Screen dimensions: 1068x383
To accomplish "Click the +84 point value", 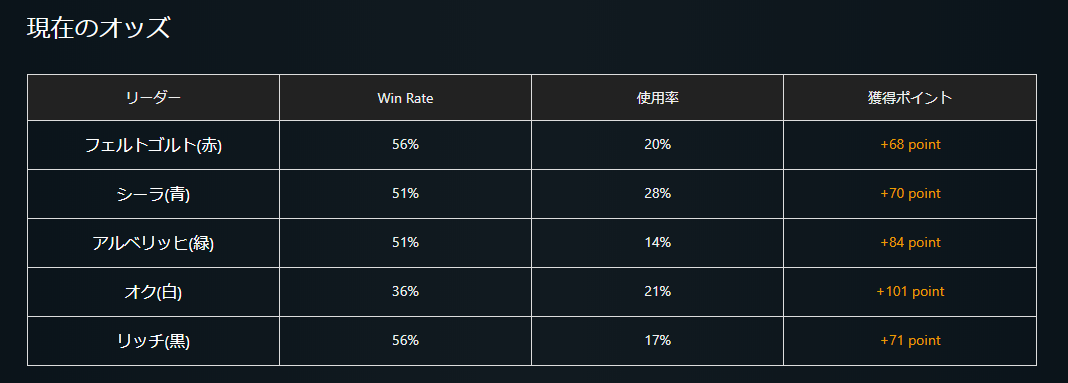I will (x=910, y=243).
